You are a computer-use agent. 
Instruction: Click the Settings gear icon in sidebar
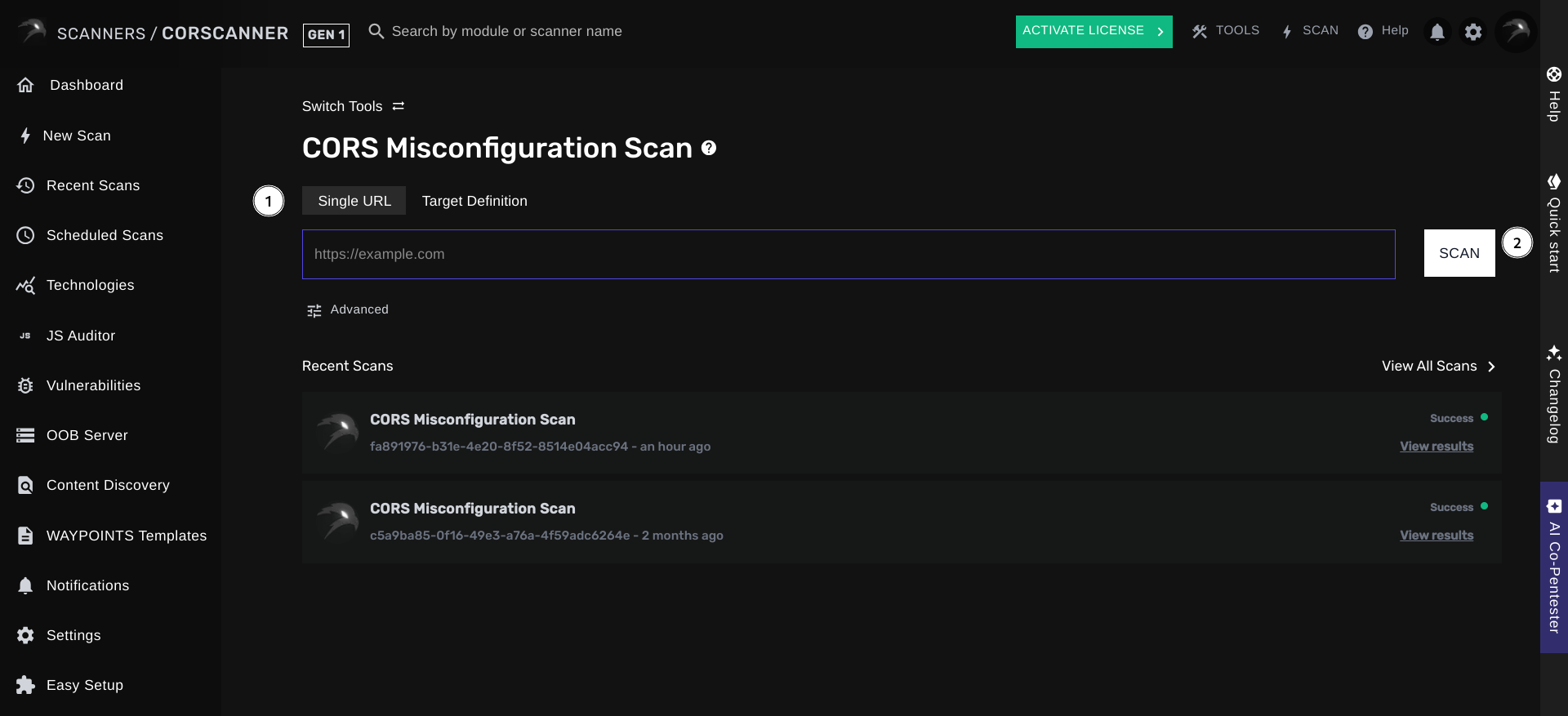[x=25, y=635]
